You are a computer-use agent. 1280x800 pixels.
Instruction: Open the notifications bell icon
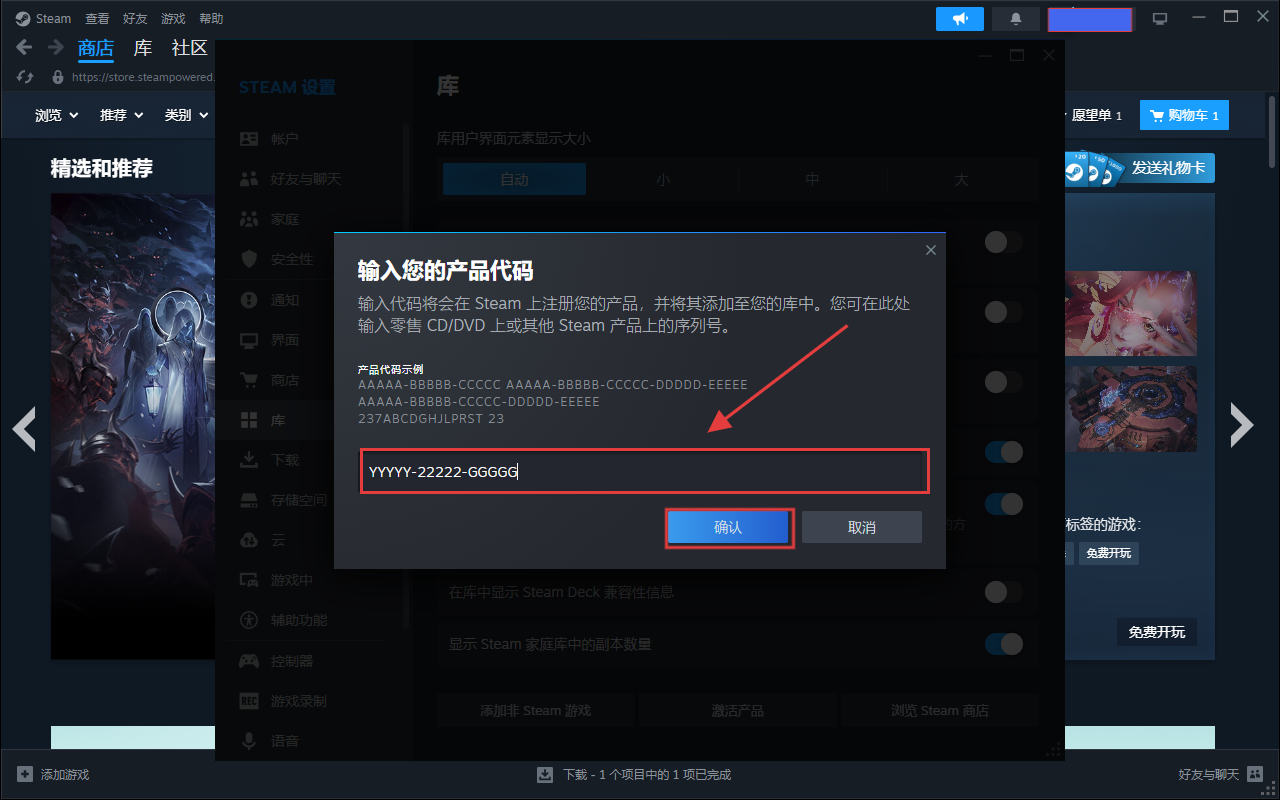(x=1016, y=19)
